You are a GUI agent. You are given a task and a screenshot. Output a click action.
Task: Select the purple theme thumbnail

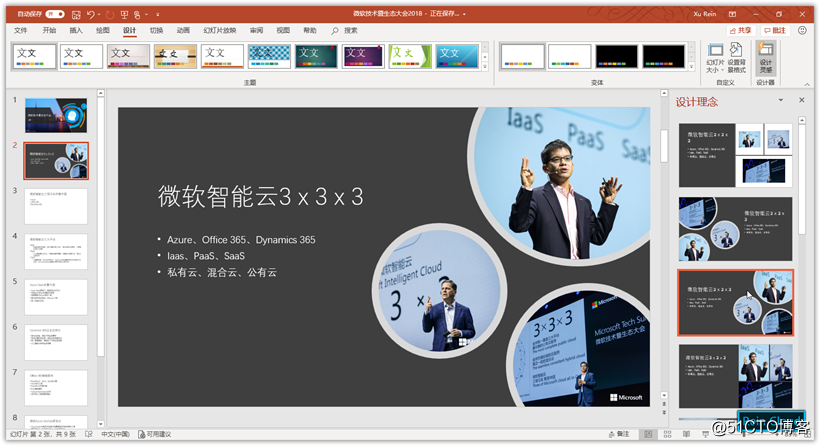363,56
